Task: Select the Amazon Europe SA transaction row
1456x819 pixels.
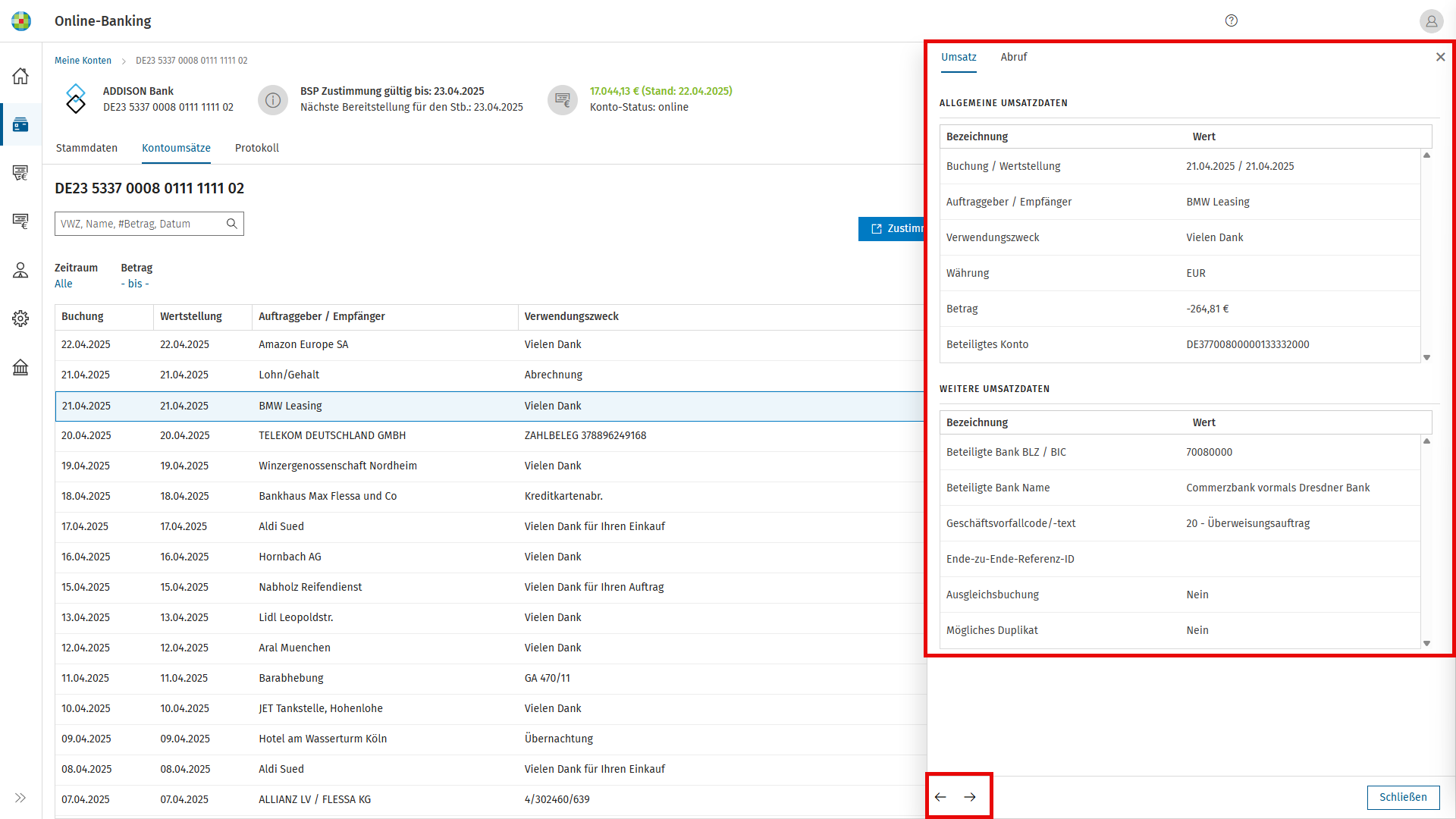Action: pos(490,344)
